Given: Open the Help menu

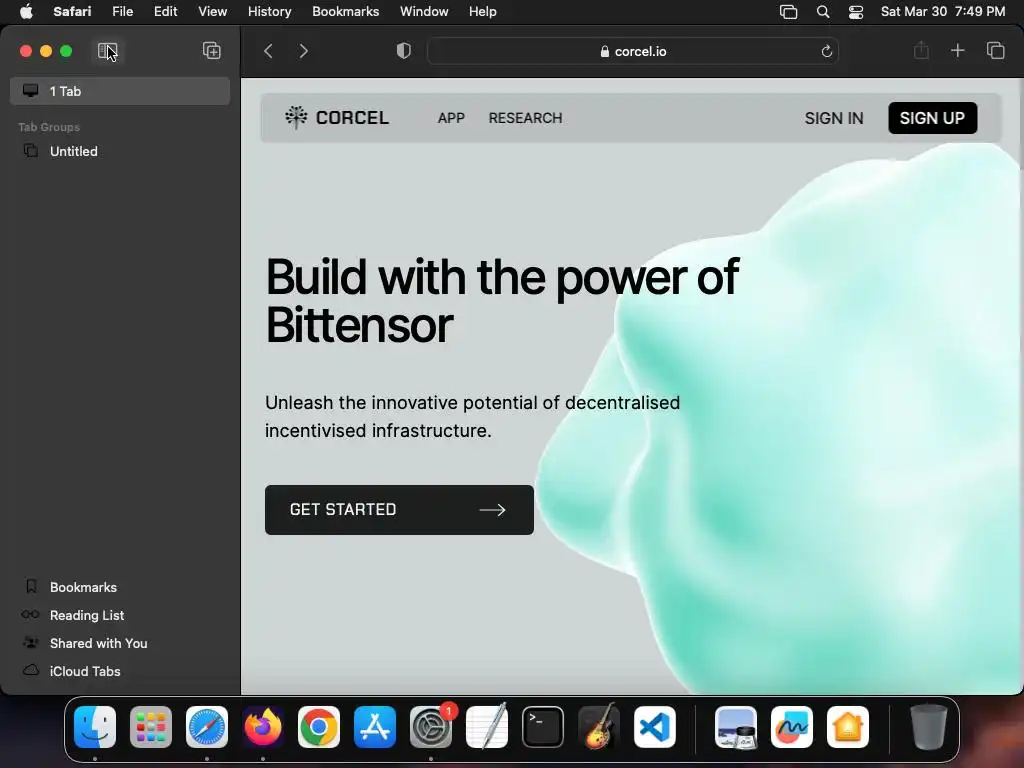Looking at the screenshot, I should tap(483, 12).
